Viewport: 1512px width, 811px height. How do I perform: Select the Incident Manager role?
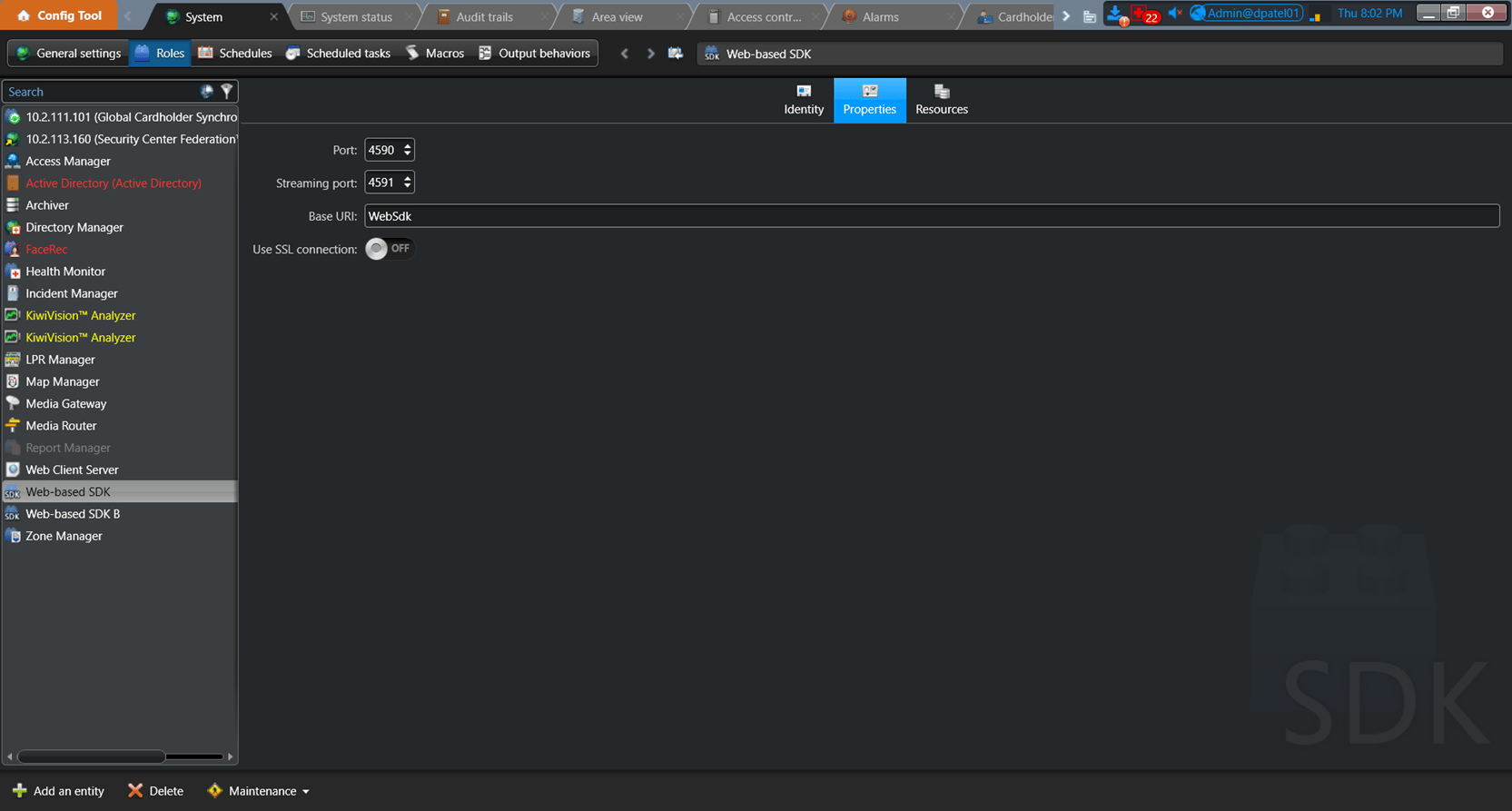pyautogui.click(x=120, y=293)
